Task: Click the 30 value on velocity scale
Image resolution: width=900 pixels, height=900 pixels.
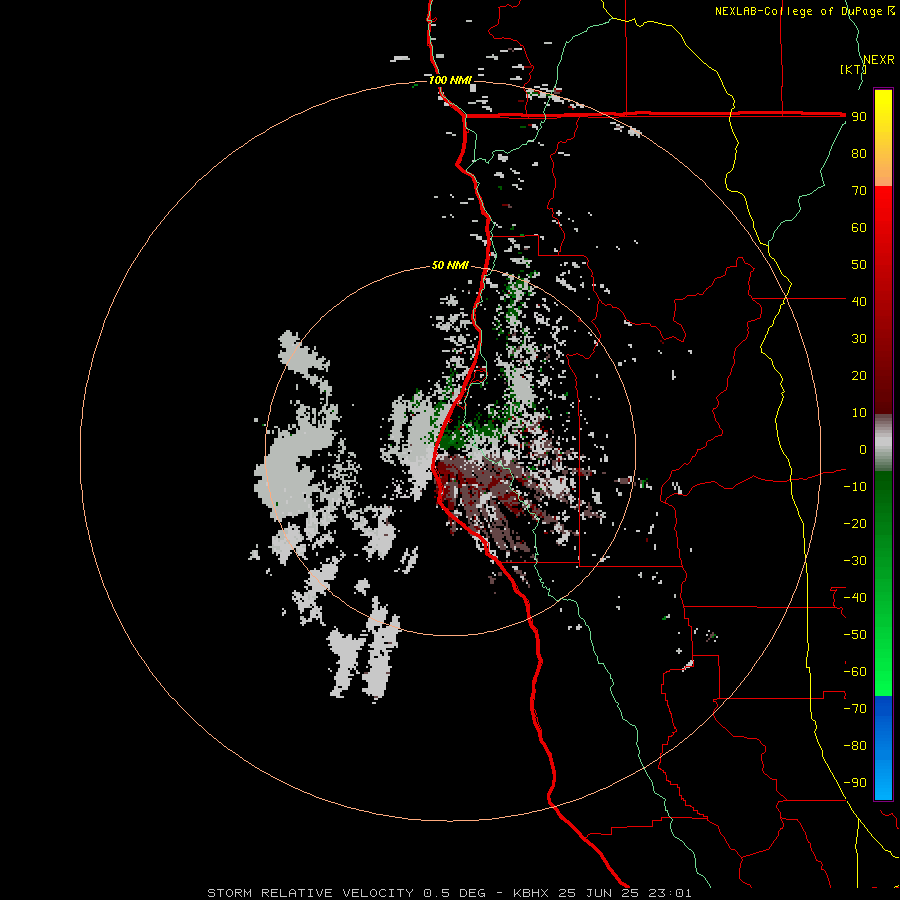Action: [859, 339]
